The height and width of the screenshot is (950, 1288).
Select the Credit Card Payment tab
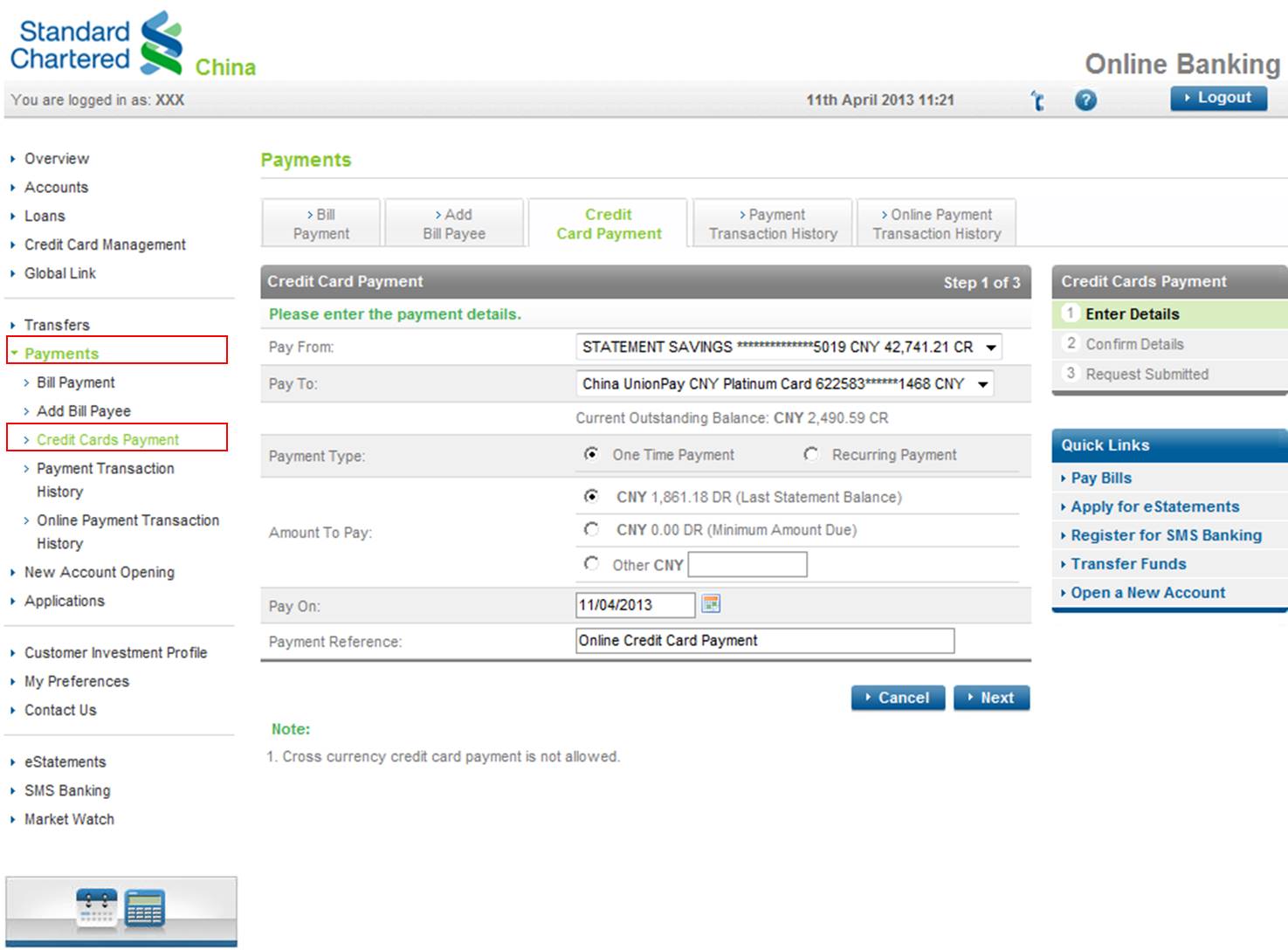point(609,224)
